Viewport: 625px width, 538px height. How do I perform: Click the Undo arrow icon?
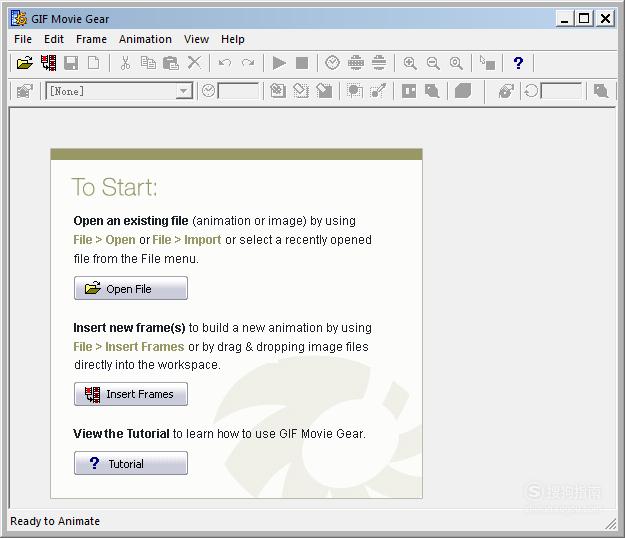pyautogui.click(x=225, y=63)
